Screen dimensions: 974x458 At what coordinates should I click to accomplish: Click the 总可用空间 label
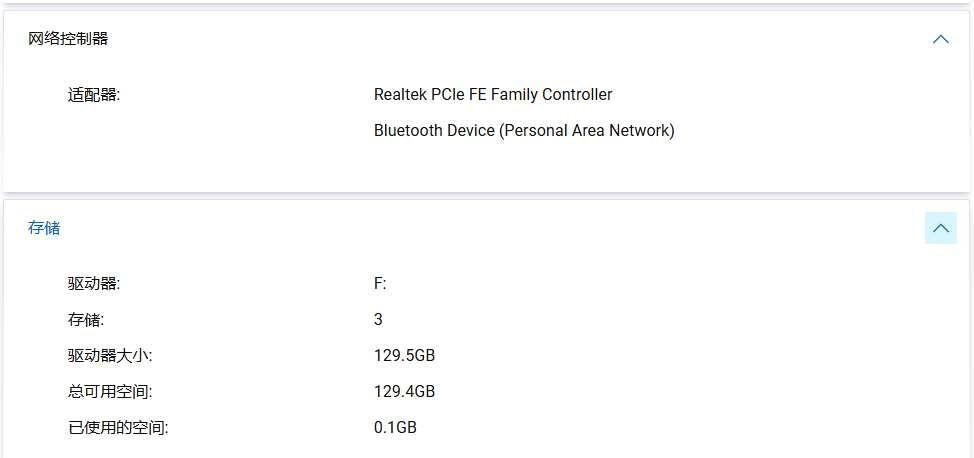[x=110, y=392]
